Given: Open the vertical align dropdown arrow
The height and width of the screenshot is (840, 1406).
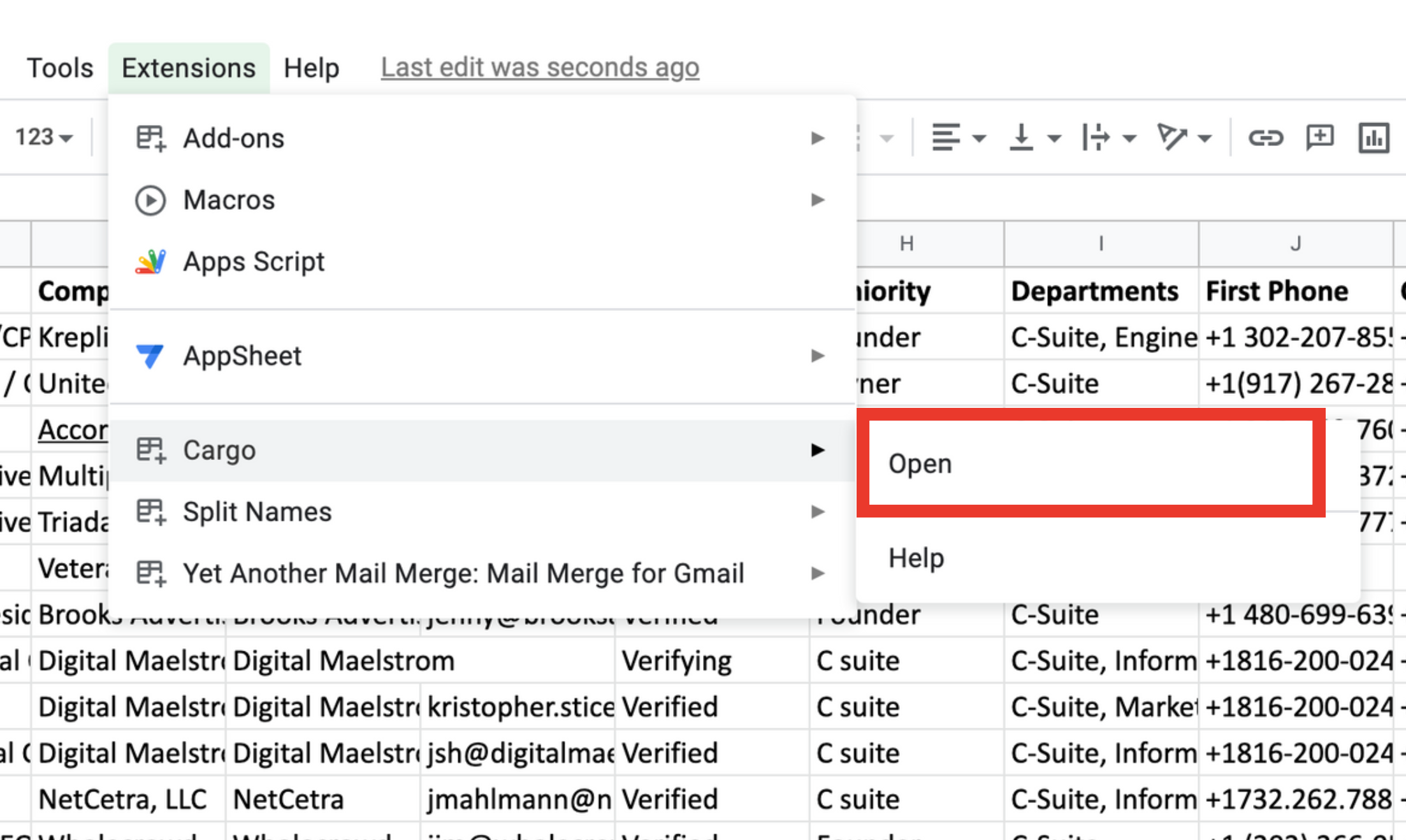Looking at the screenshot, I should 1055,138.
